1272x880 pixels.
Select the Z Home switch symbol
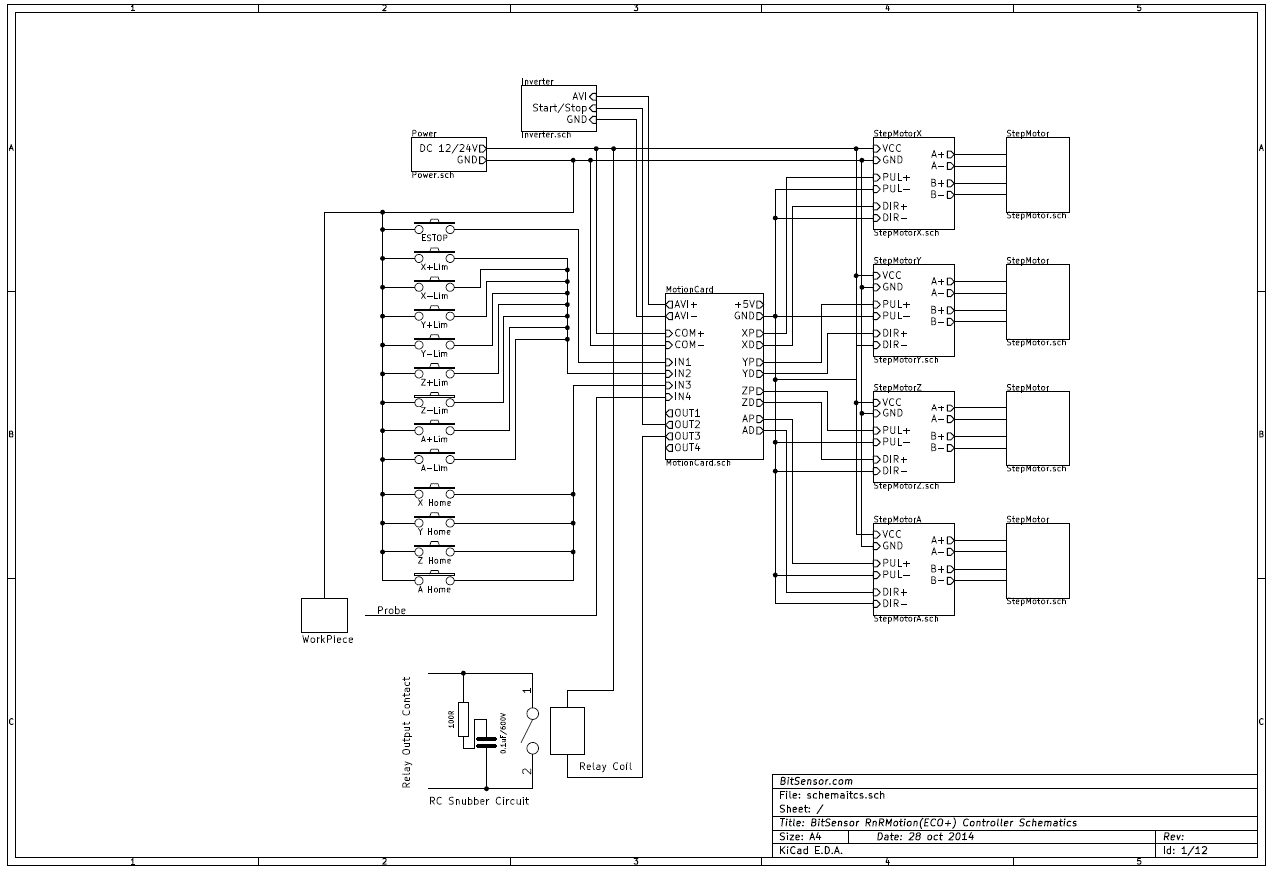[x=434, y=550]
